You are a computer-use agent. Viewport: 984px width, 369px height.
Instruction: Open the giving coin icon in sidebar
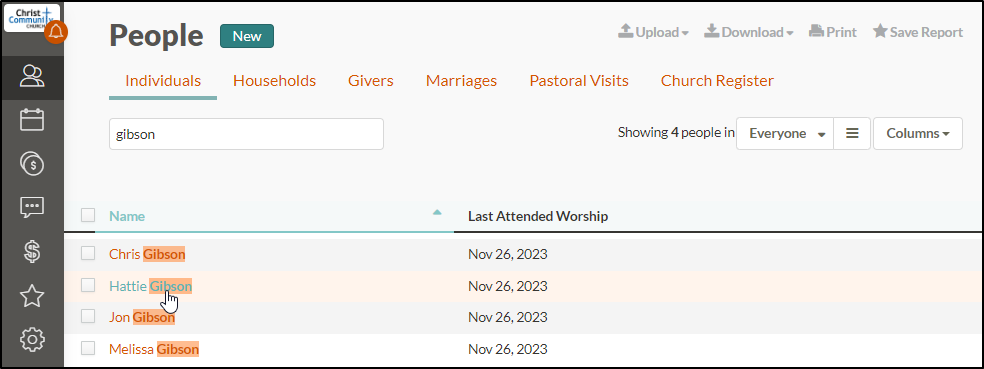coord(32,164)
